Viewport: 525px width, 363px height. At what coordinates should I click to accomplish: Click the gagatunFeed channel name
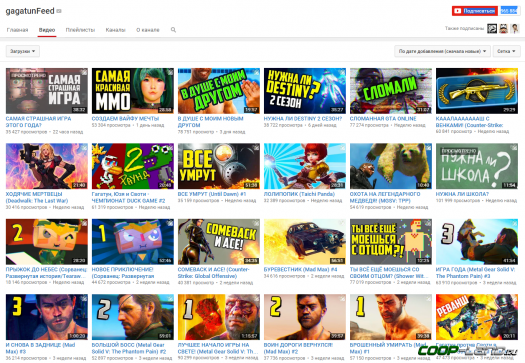tap(30, 11)
